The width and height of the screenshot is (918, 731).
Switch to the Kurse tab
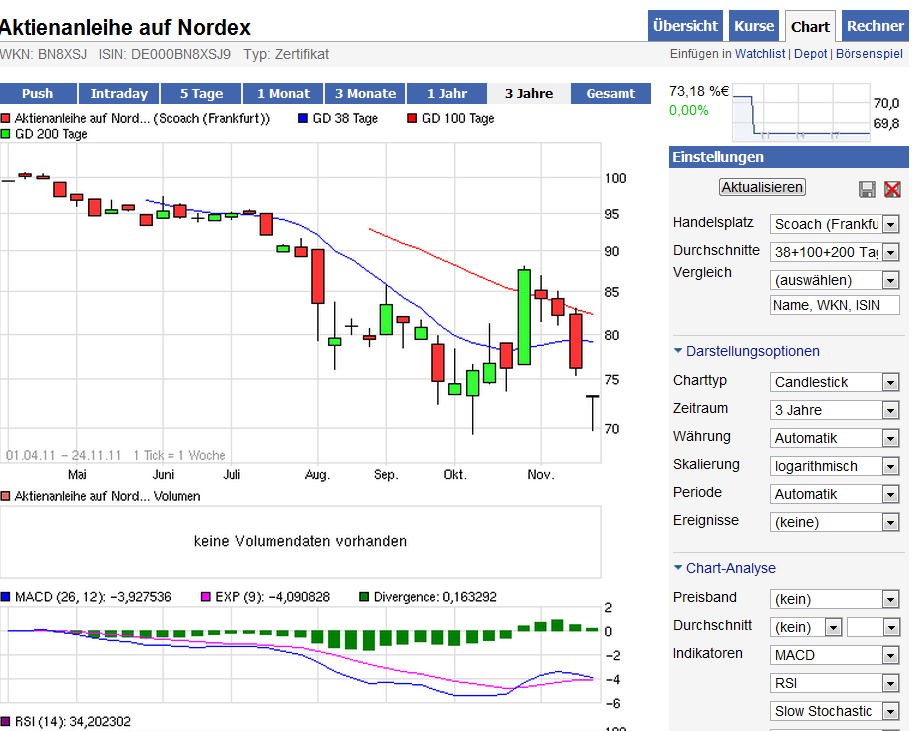click(x=753, y=26)
